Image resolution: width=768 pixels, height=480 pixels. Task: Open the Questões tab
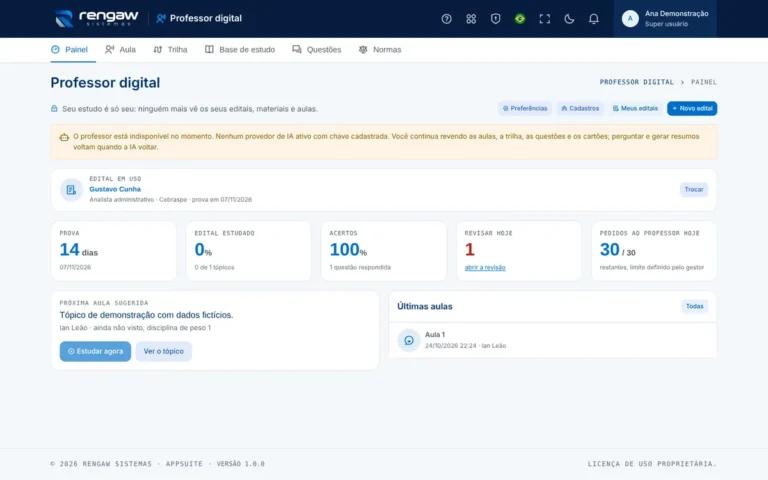pyautogui.click(x=317, y=49)
